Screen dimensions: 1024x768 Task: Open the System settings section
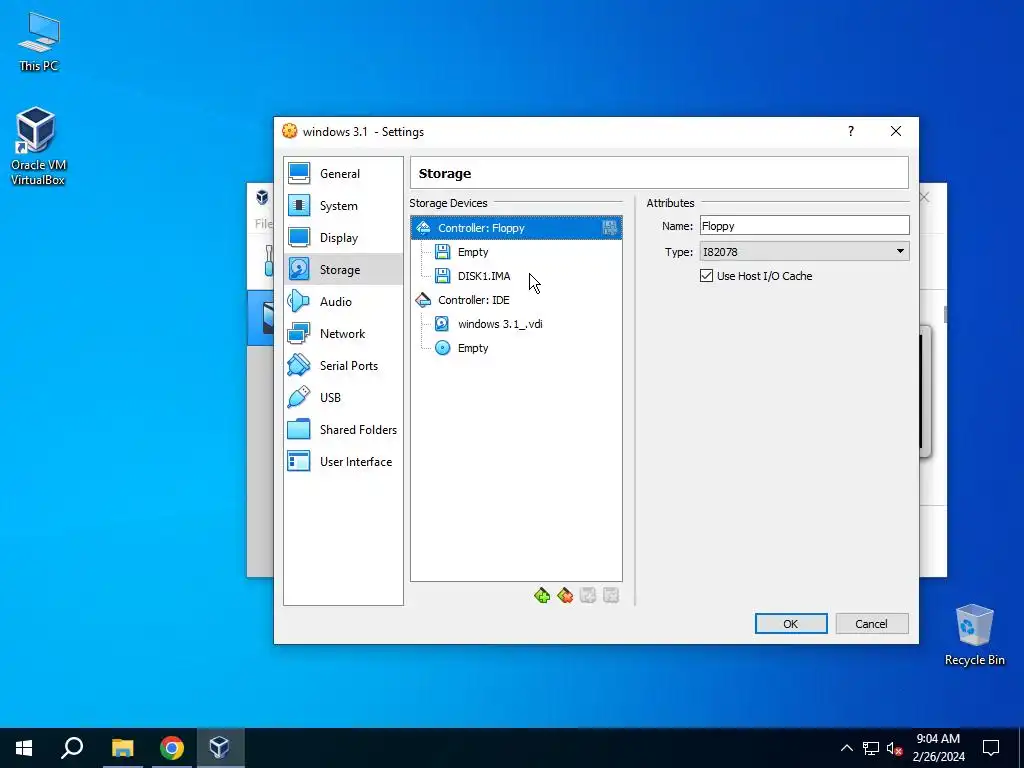(343, 206)
